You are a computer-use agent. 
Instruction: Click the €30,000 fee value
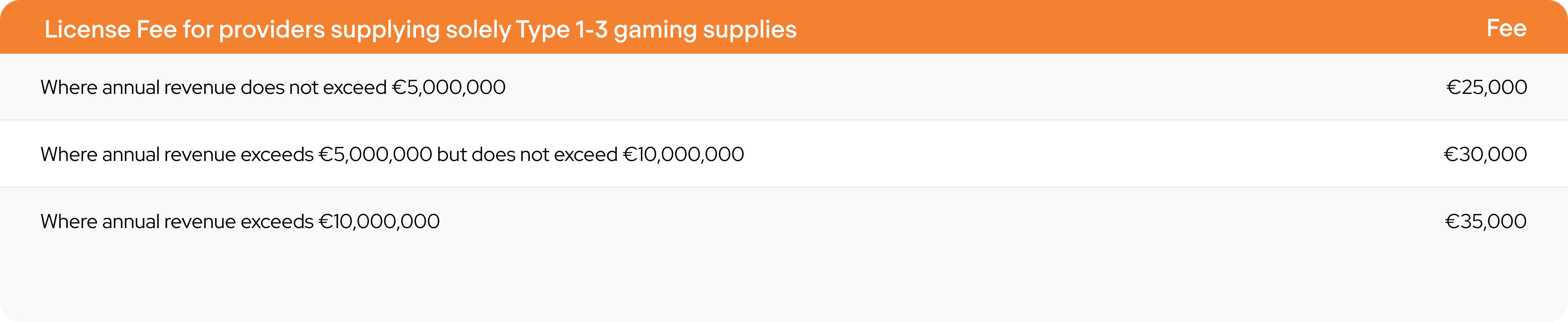tap(1485, 154)
